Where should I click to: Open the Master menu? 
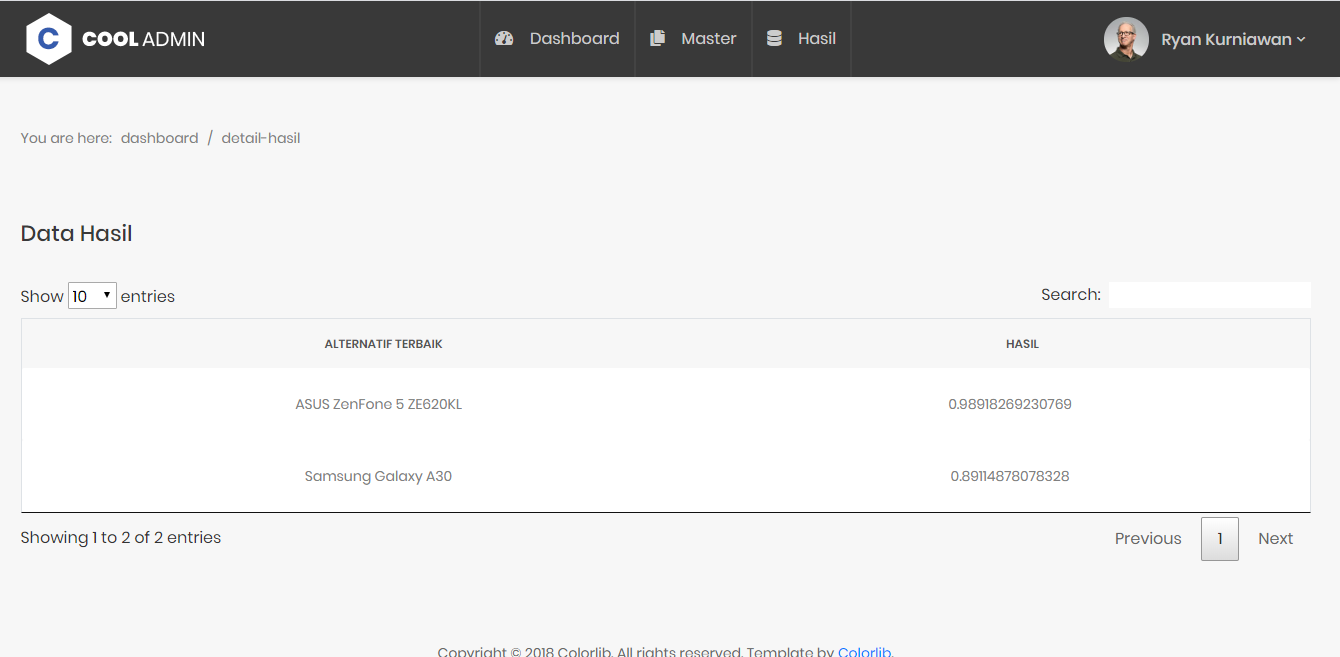click(693, 38)
